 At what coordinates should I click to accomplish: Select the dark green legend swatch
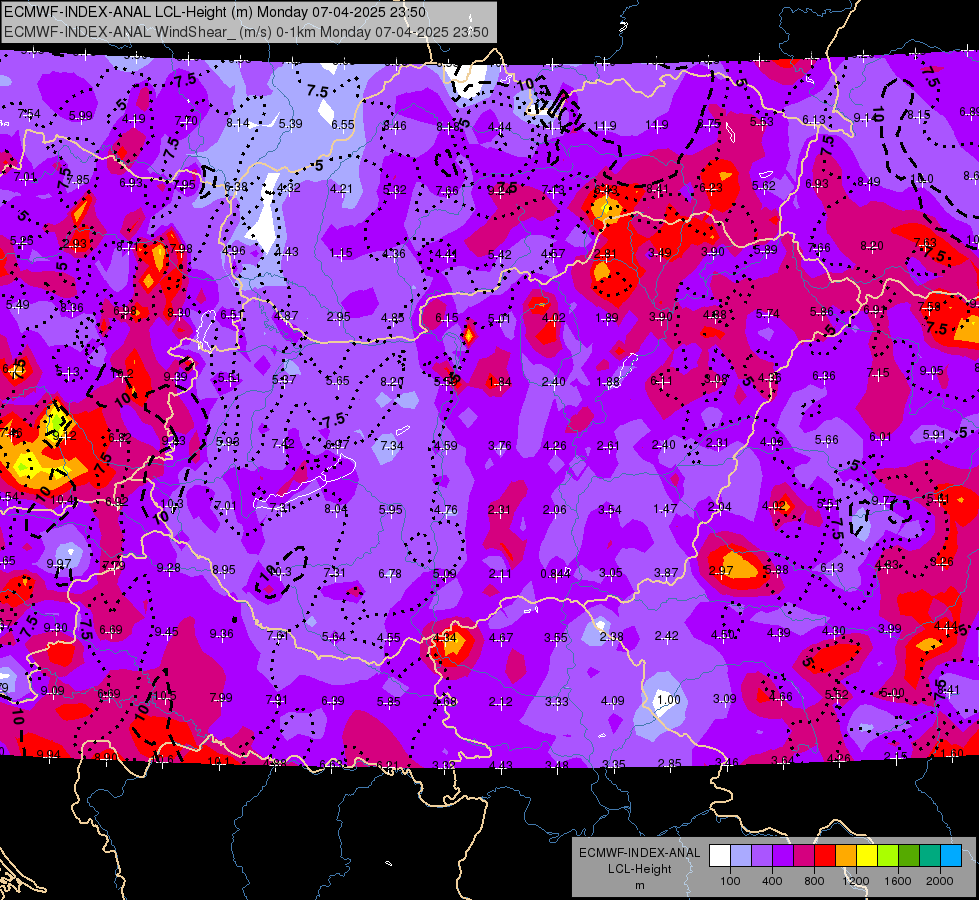click(908, 856)
